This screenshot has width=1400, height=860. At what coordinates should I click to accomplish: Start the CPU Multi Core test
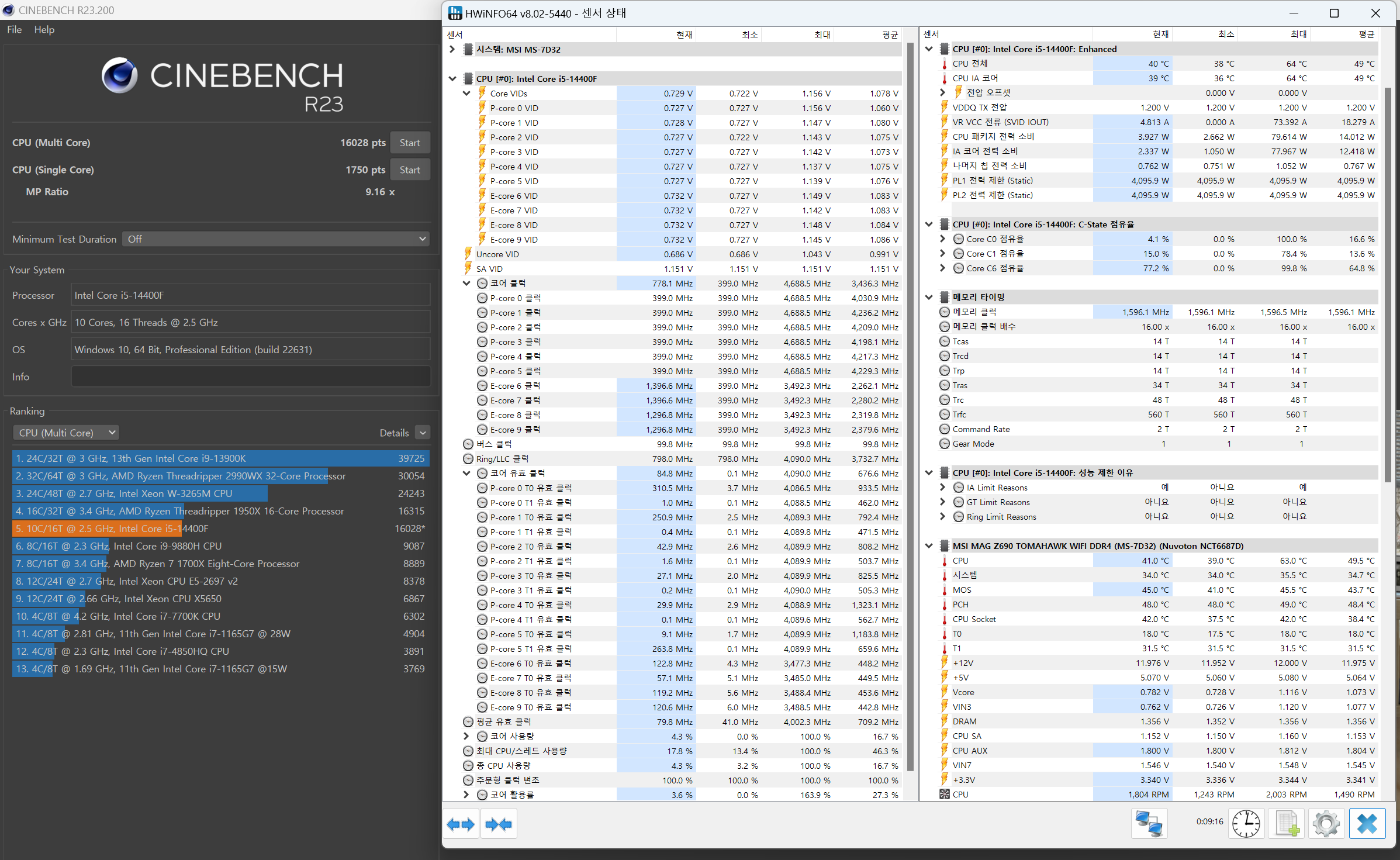click(410, 143)
